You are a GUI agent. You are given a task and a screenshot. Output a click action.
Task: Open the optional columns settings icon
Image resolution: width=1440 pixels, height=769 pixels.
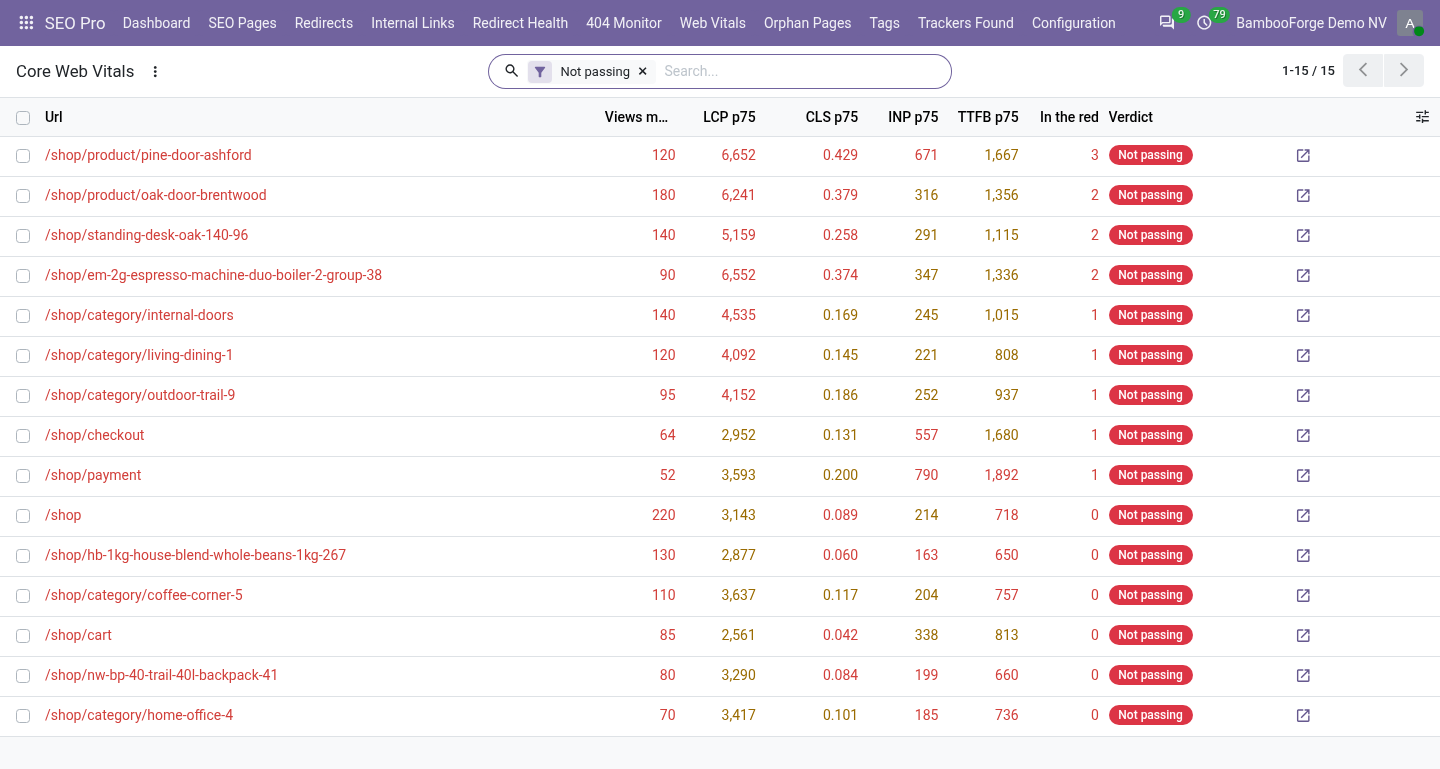1423,117
